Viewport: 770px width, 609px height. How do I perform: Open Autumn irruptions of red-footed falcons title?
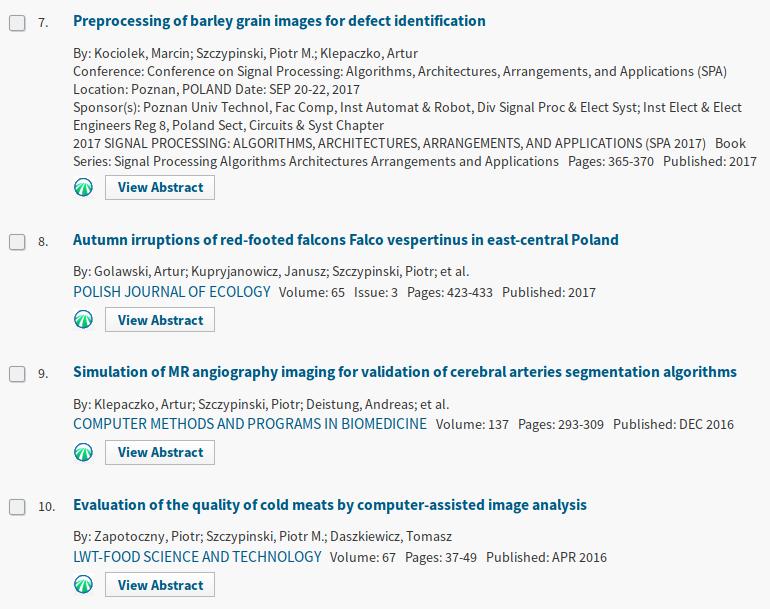click(346, 240)
